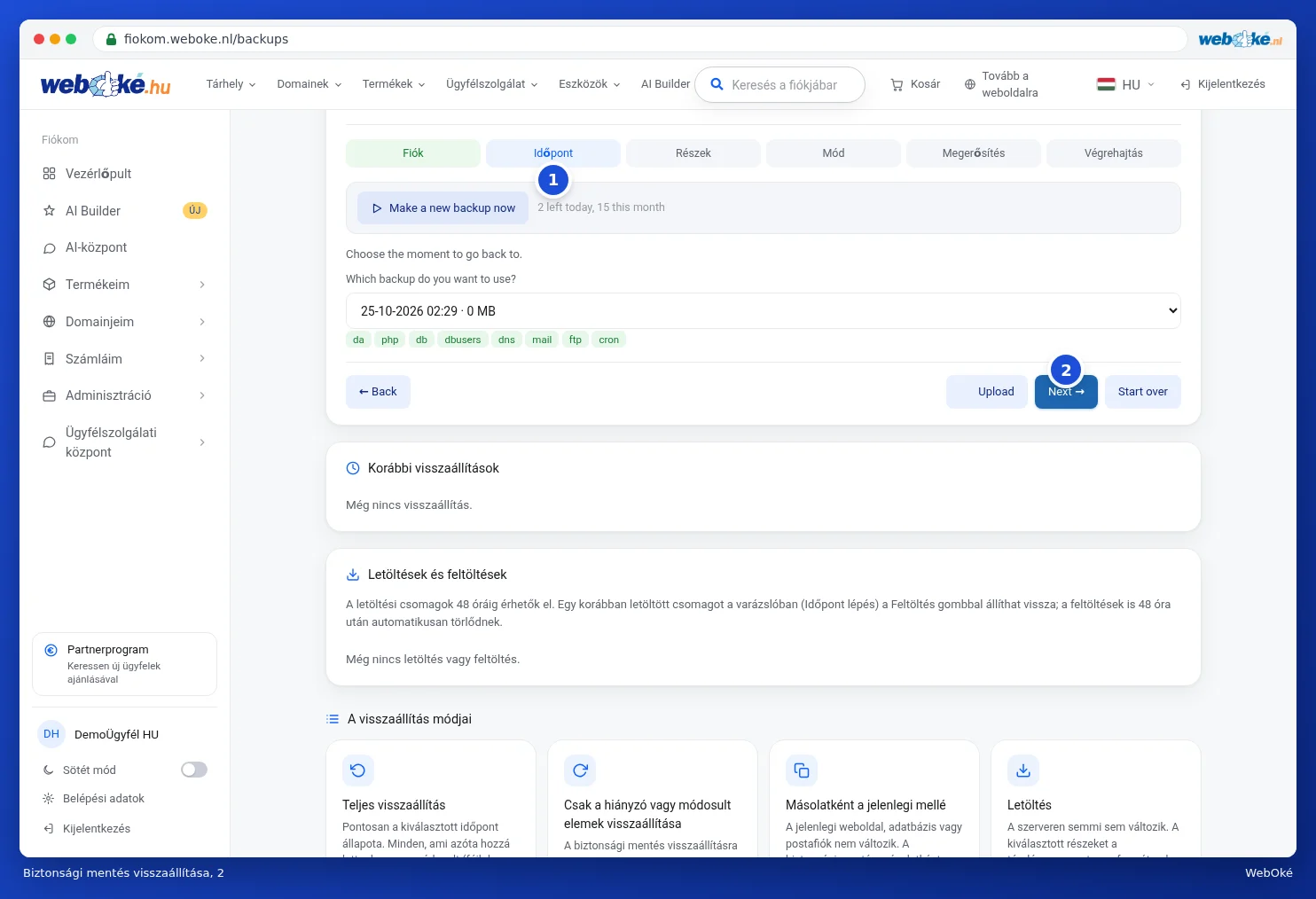Select the Megerősítés wizard step tab
The width and height of the screenshot is (1316, 899).
click(974, 153)
